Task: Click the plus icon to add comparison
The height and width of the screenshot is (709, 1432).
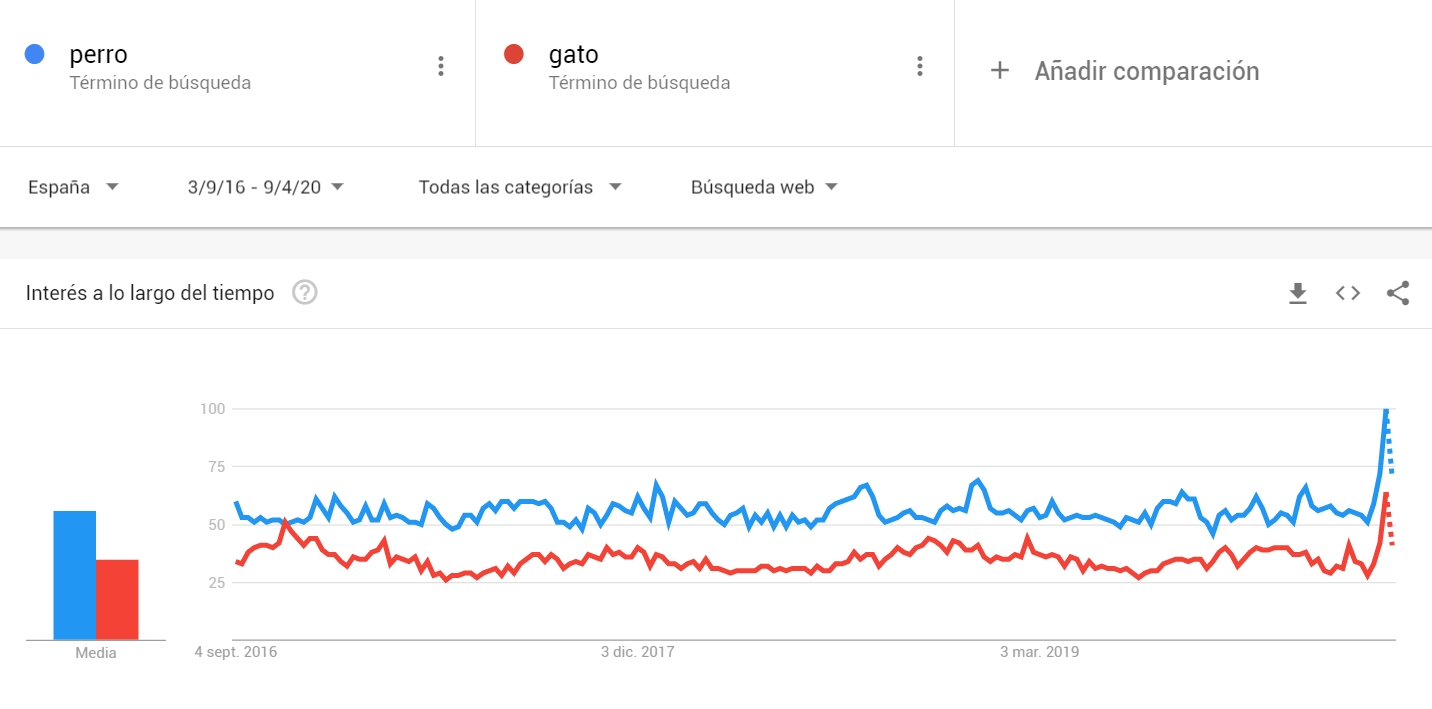Action: coord(999,71)
